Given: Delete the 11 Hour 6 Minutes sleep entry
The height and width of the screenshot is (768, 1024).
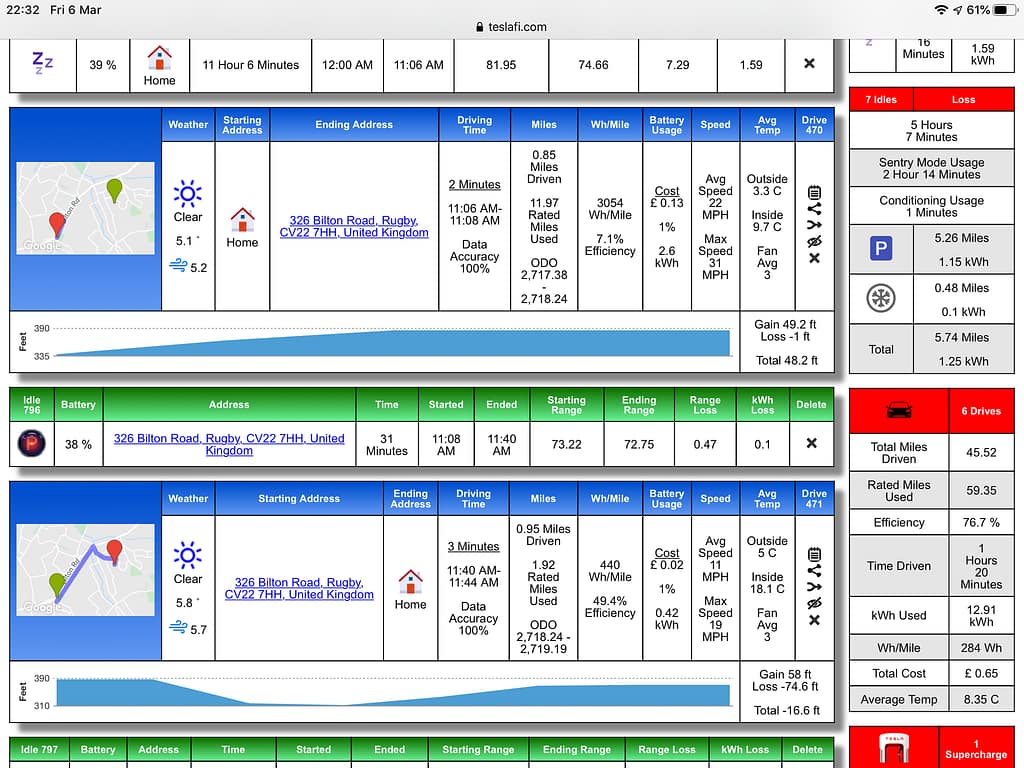Looking at the screenshot, I should 809,64.
